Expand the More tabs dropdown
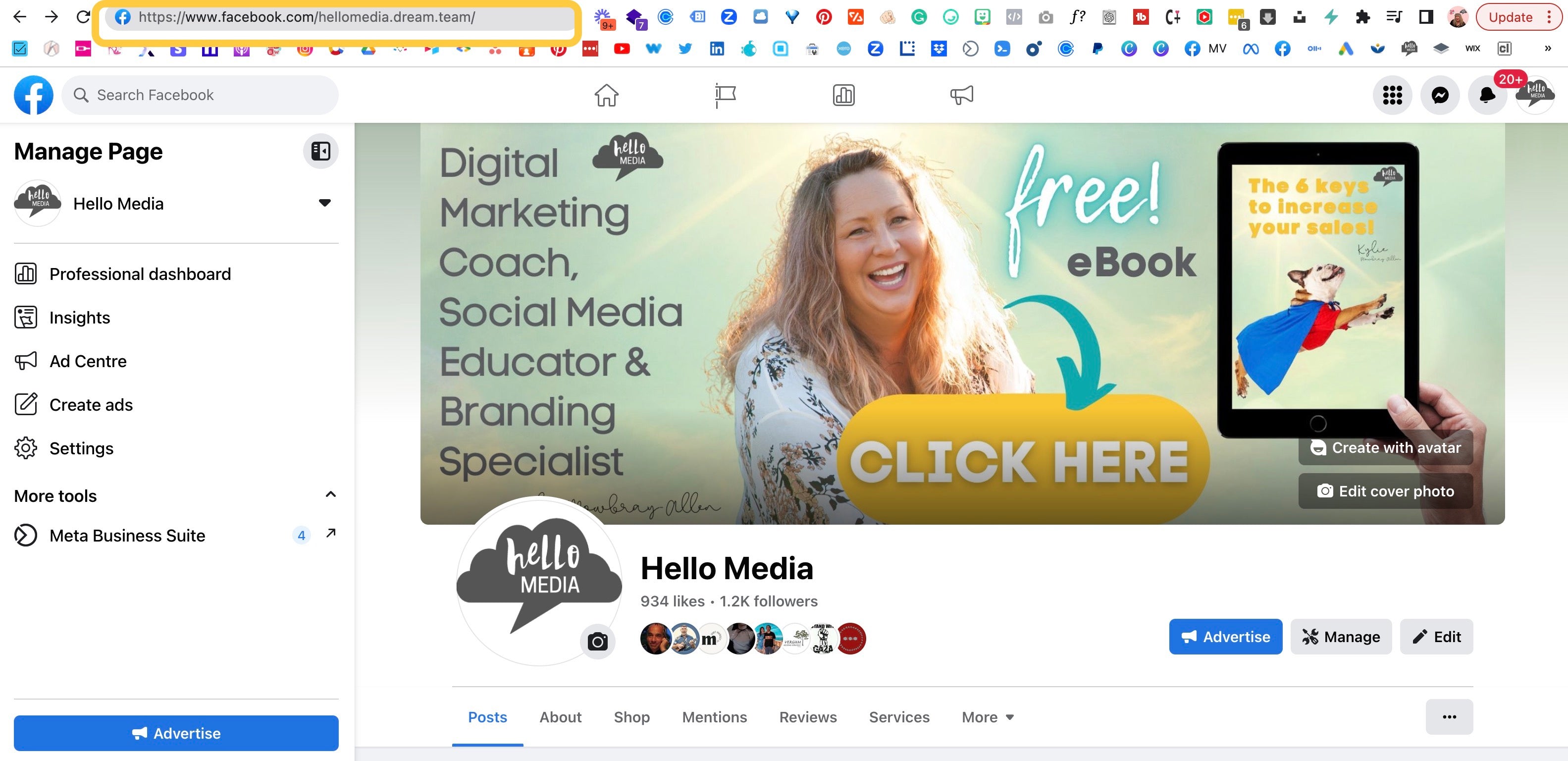 pyautogui.click(x=988, y=717)
